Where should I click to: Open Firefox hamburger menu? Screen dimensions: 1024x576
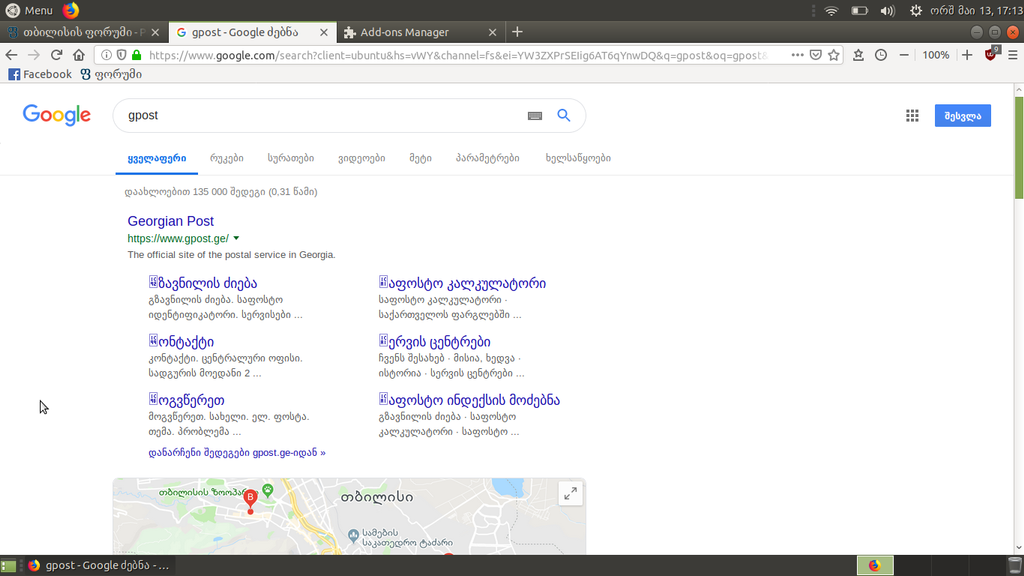coord(1012,56)
